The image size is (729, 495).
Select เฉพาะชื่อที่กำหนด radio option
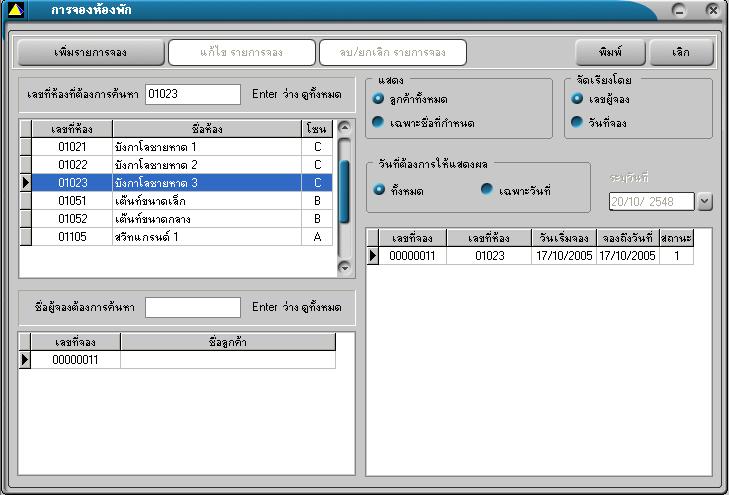point(378,122)
